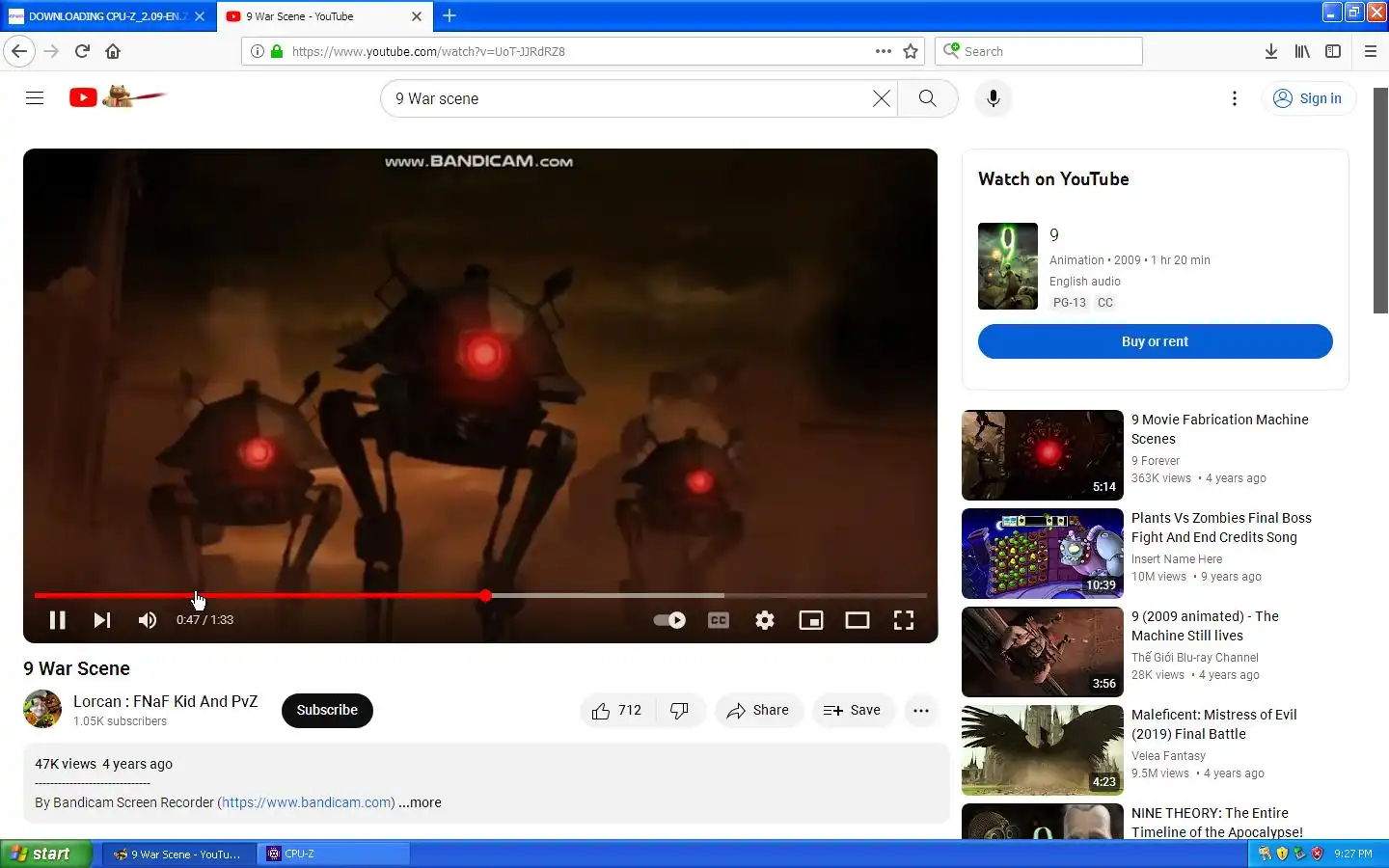The width and height of the screenshot is (1389, 868).
Task: Switch to CPU-Z taskbar item
Action: click(x=333, y=854)
